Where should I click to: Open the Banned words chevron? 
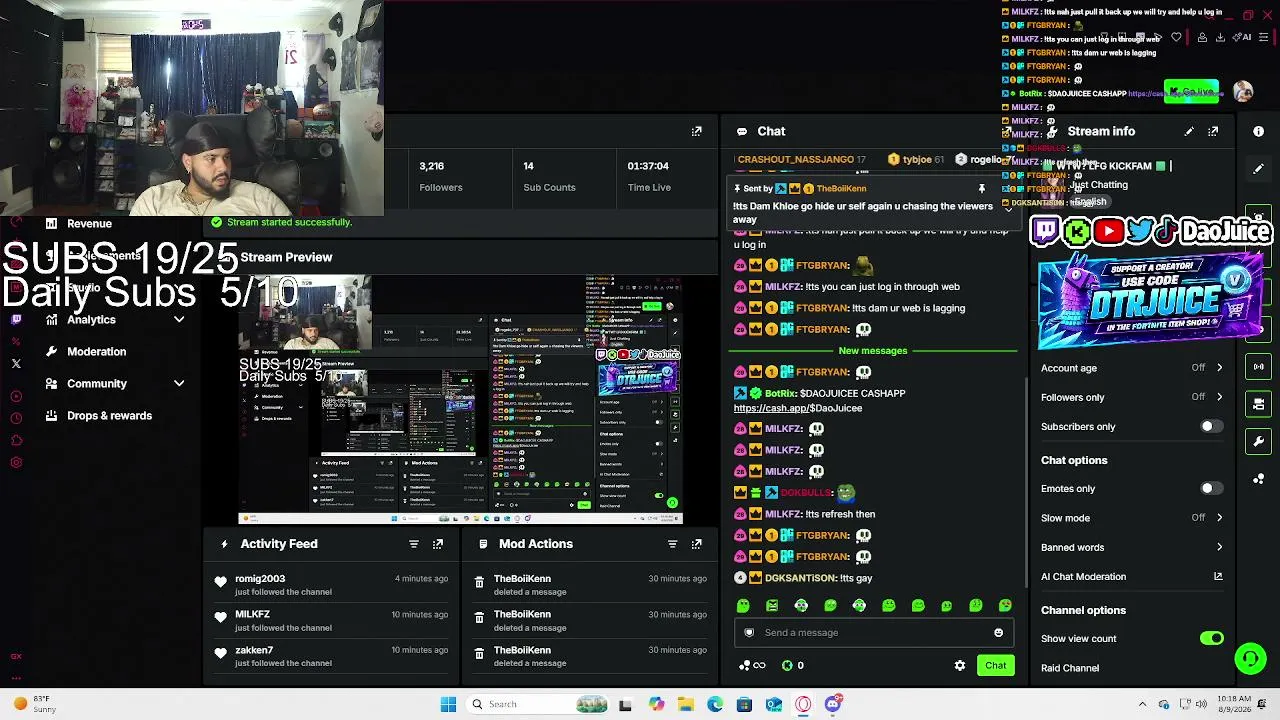point(1219,548)
